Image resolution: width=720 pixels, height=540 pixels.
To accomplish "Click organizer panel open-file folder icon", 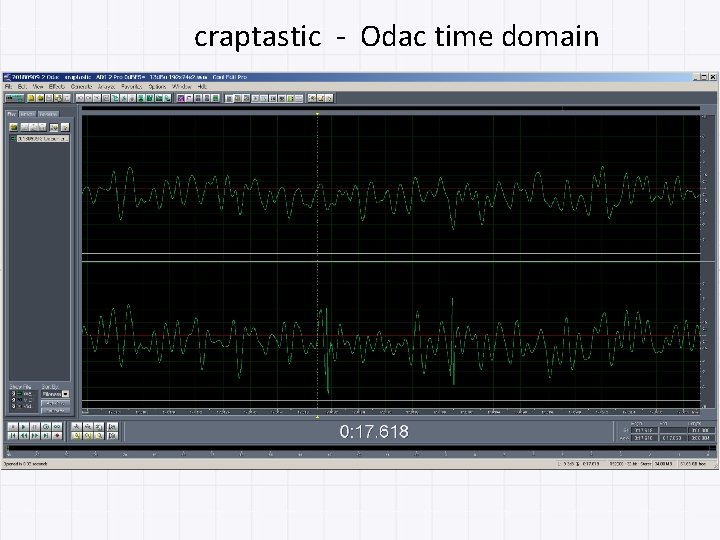I will [x=13, y=127].
